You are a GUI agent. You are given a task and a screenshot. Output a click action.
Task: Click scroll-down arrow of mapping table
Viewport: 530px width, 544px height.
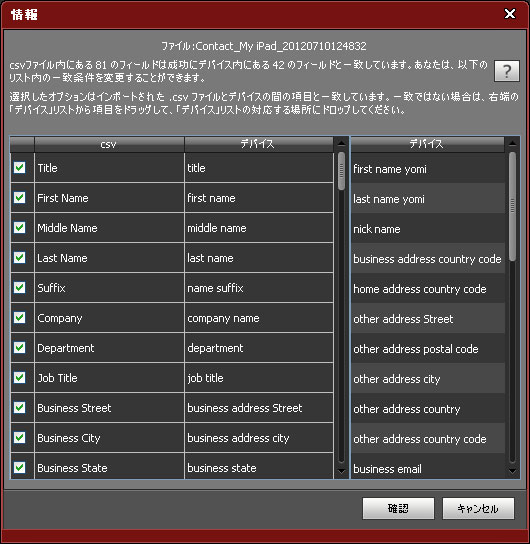(x=341, y=471)
